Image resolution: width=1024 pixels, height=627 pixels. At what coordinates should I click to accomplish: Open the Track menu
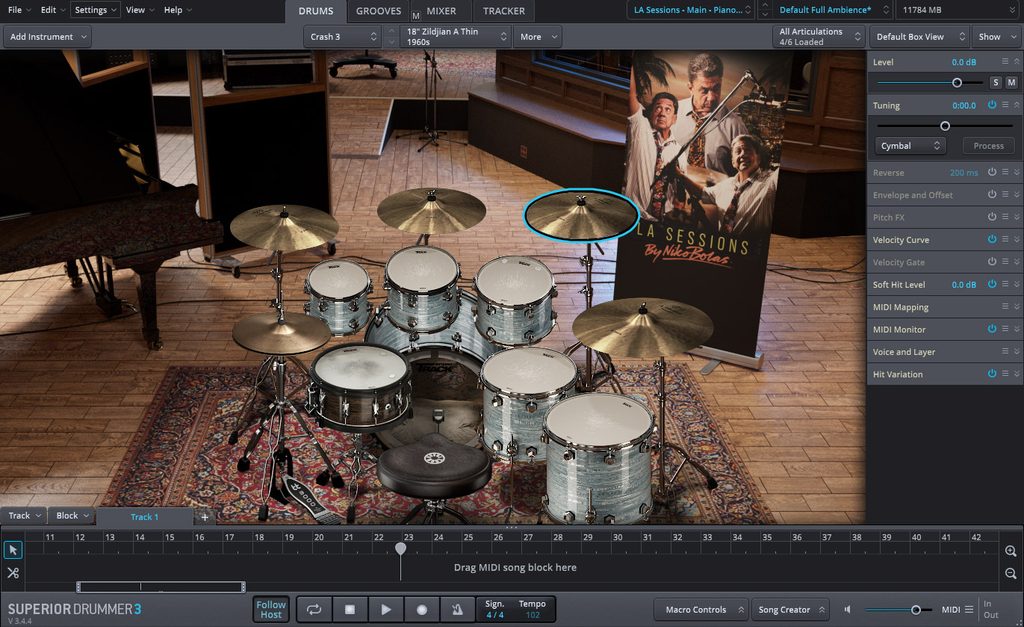24,515
